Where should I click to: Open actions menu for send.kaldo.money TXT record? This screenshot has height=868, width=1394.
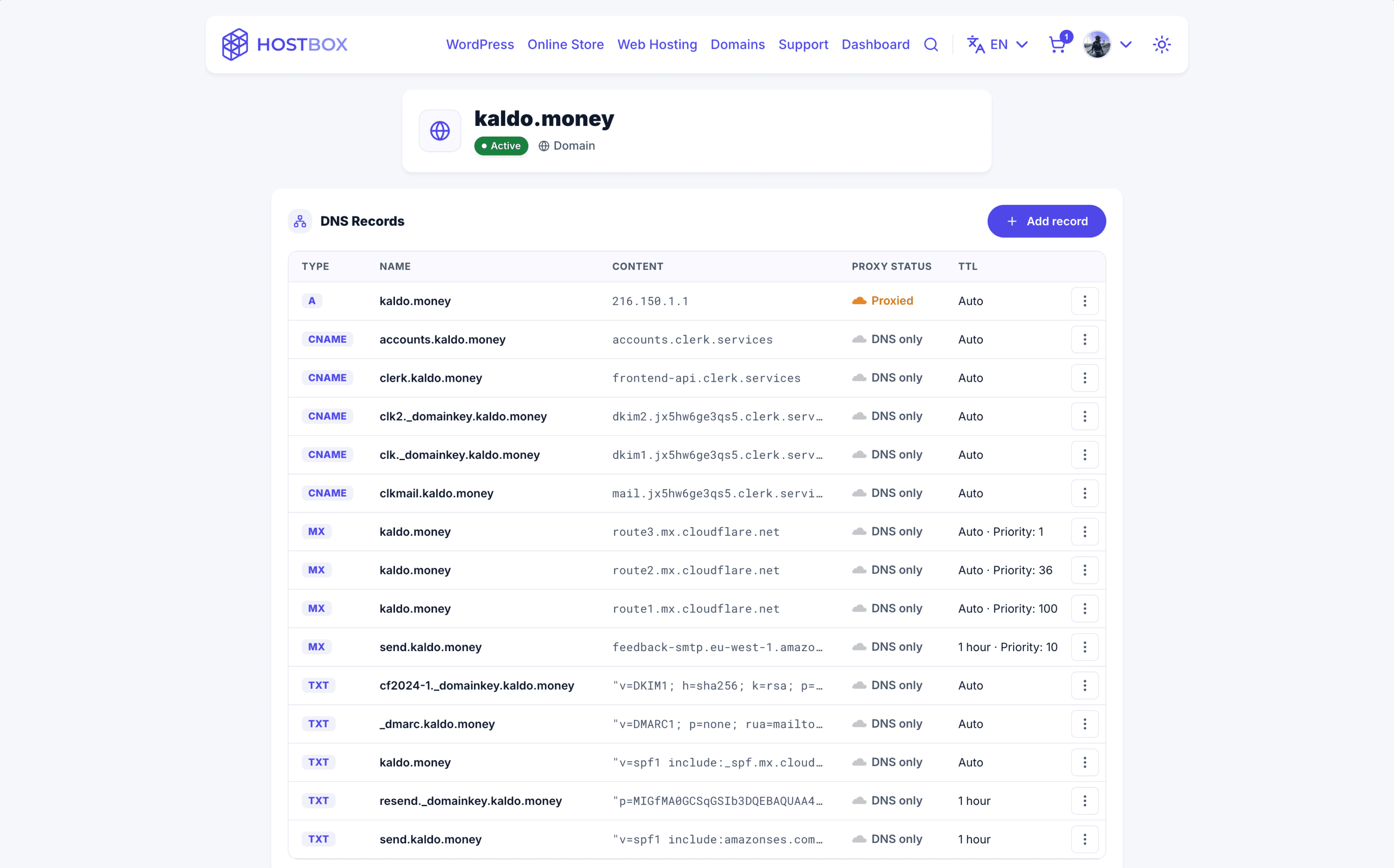tap(1085, 839)
